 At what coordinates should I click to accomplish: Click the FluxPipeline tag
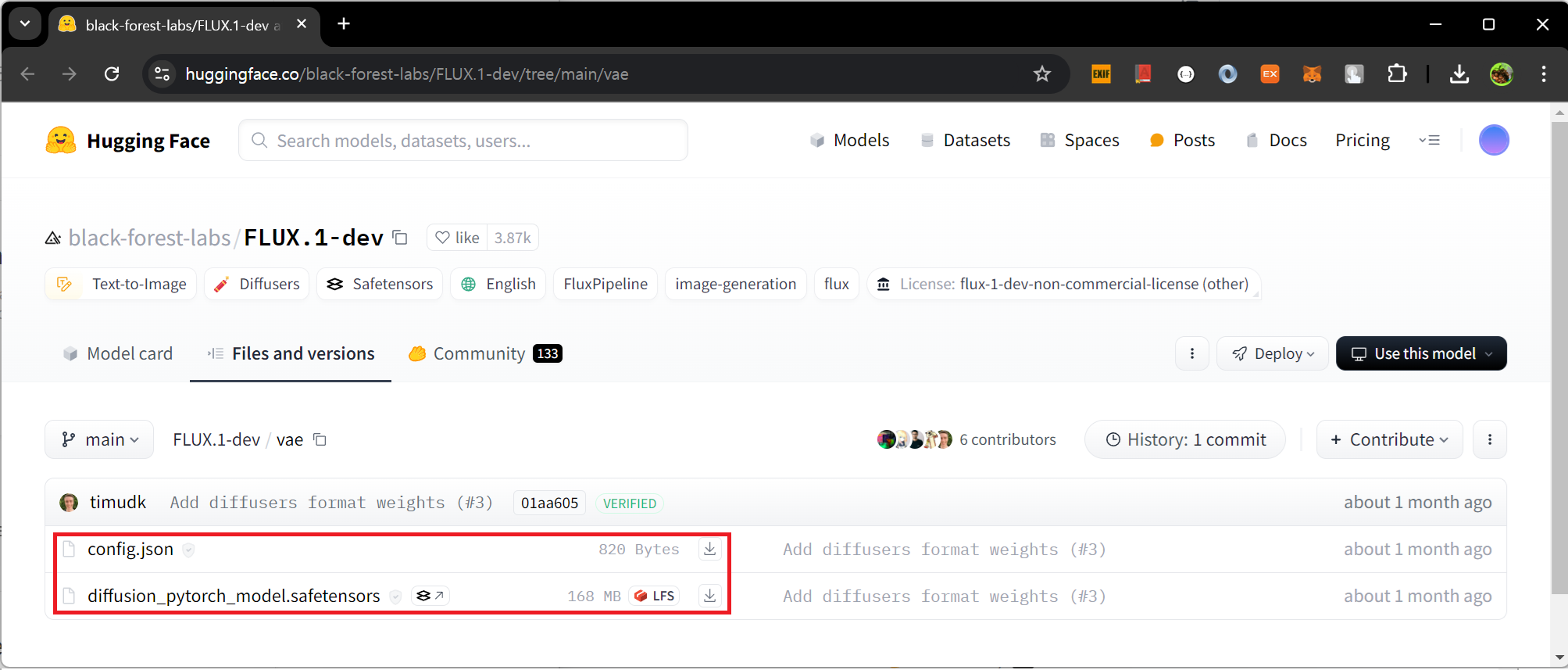(605, 284)
